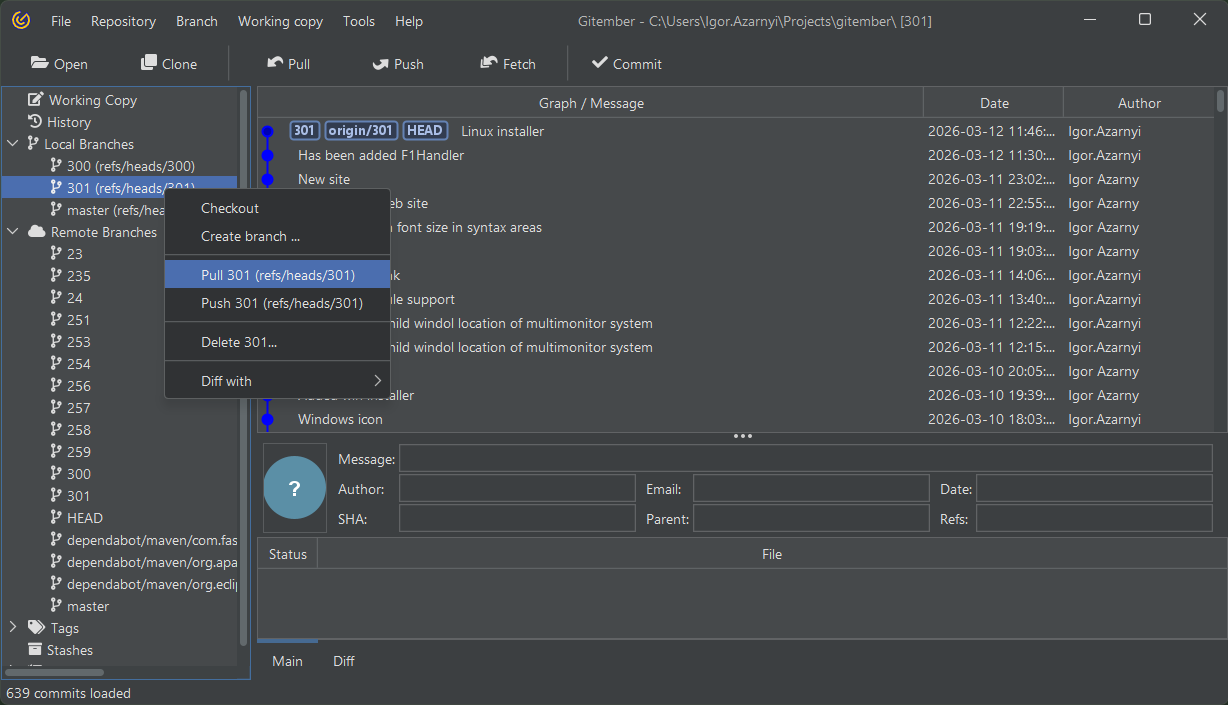Image resolution: width=1228 pixels, height=705 pixels.
Task: Open Working Copy in the sidebar
Action: [92, 100]
